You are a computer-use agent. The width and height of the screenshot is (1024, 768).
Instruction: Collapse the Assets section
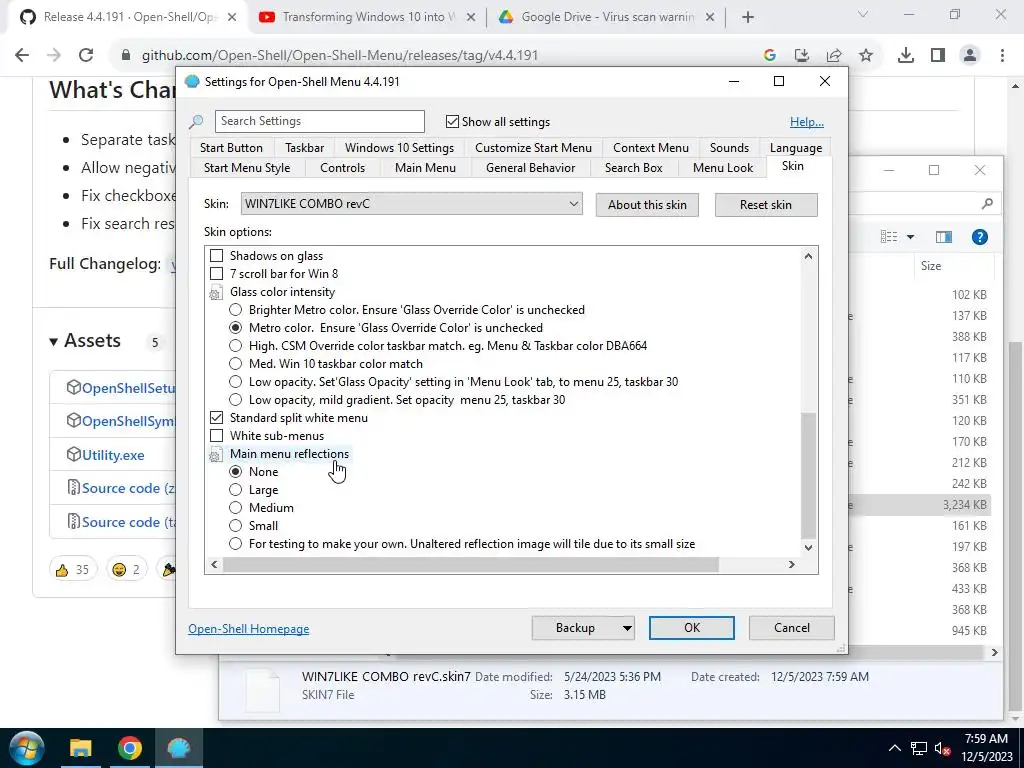click(x=54, y=342)
